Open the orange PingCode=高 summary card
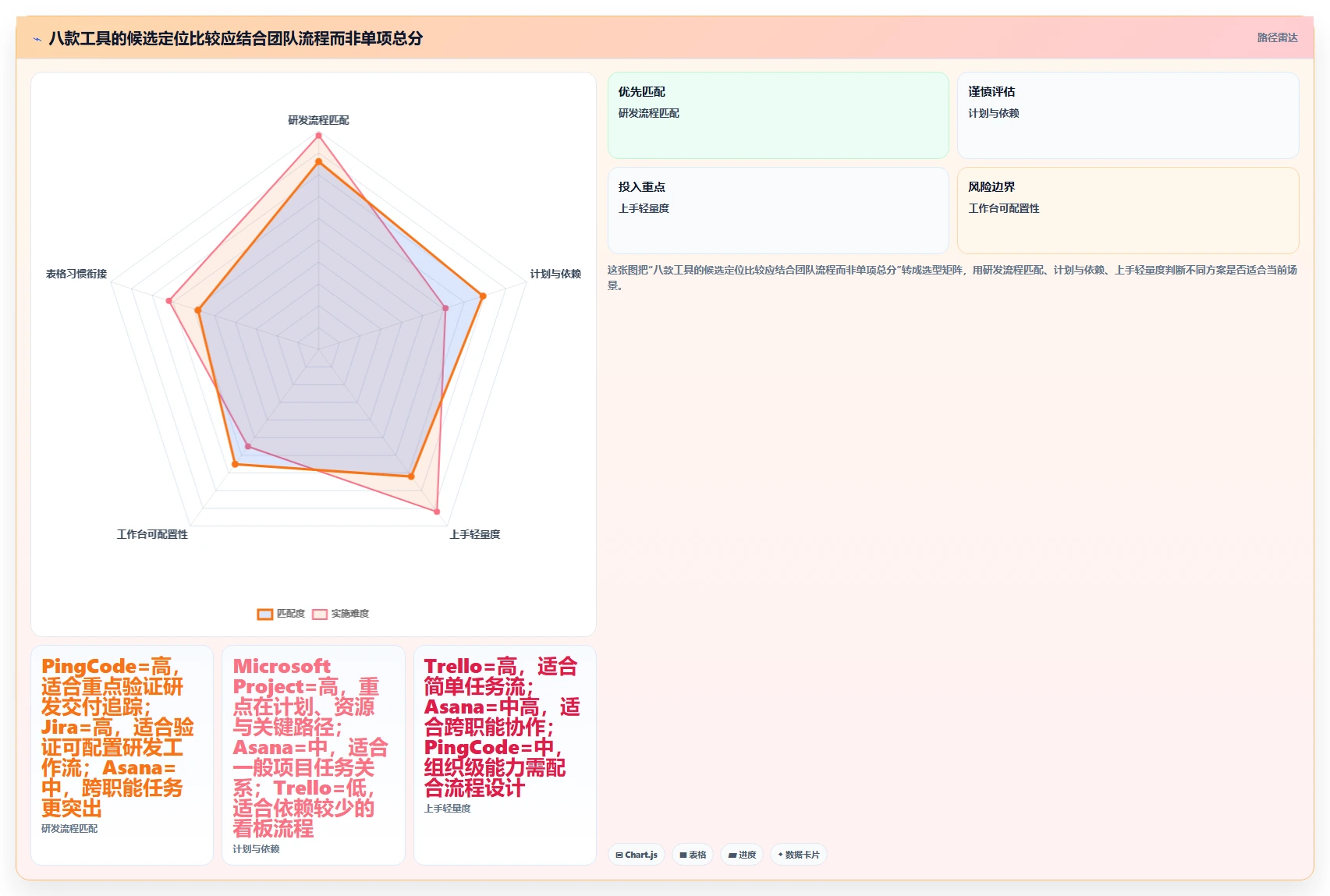This screenshot has height=896, width=1330. tap(122, 755)
